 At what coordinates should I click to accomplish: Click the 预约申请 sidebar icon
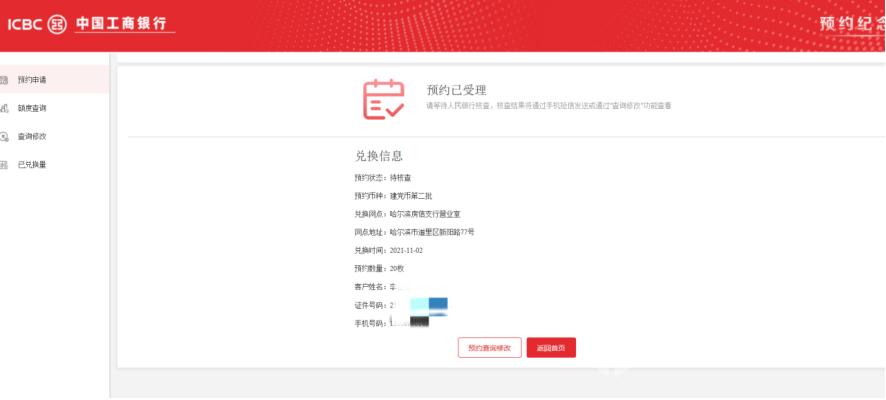(4, 80)
